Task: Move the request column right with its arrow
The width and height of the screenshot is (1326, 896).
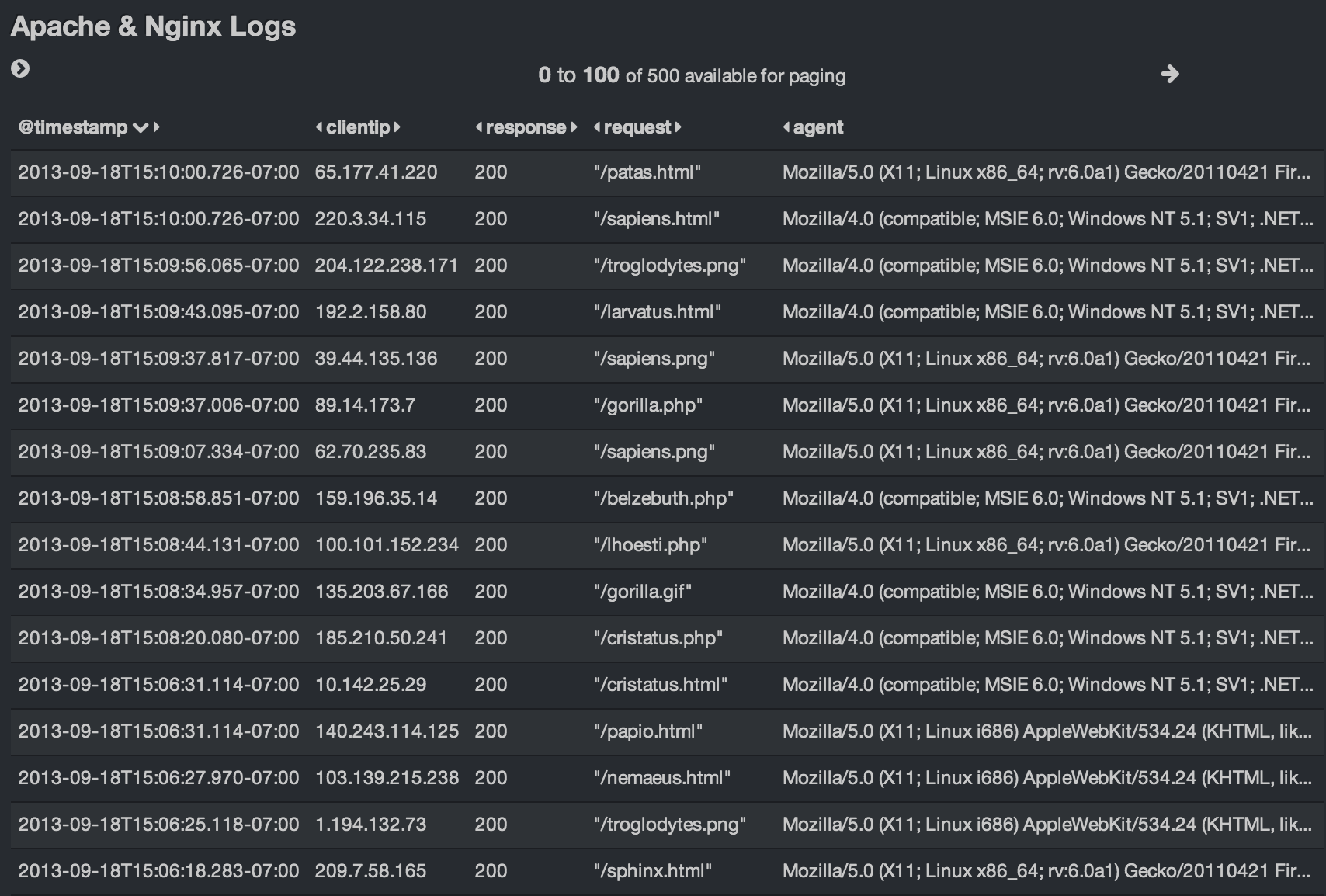Action: pos(679,127)
